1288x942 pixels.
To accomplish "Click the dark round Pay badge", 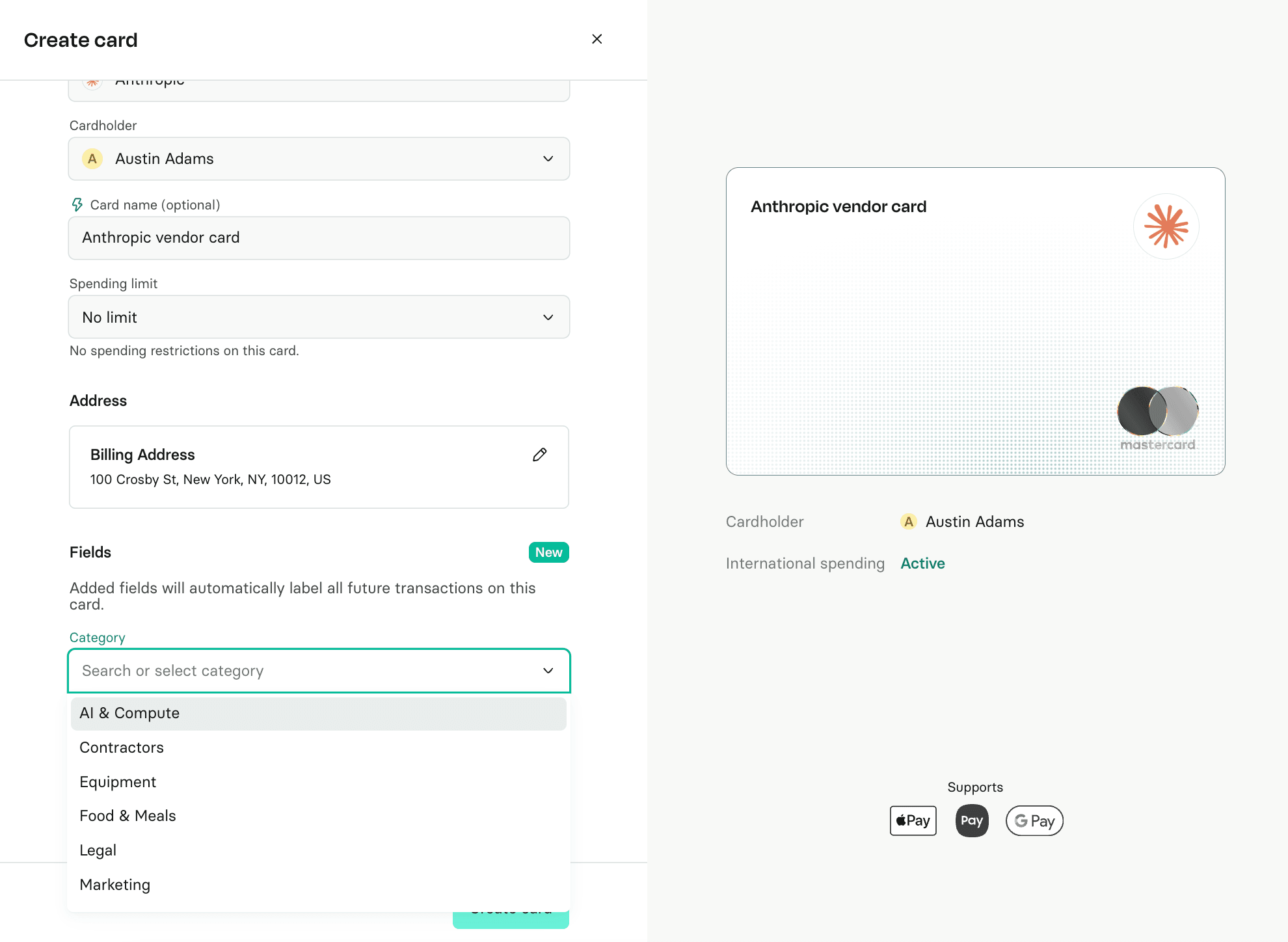I will tap(972, 820).
